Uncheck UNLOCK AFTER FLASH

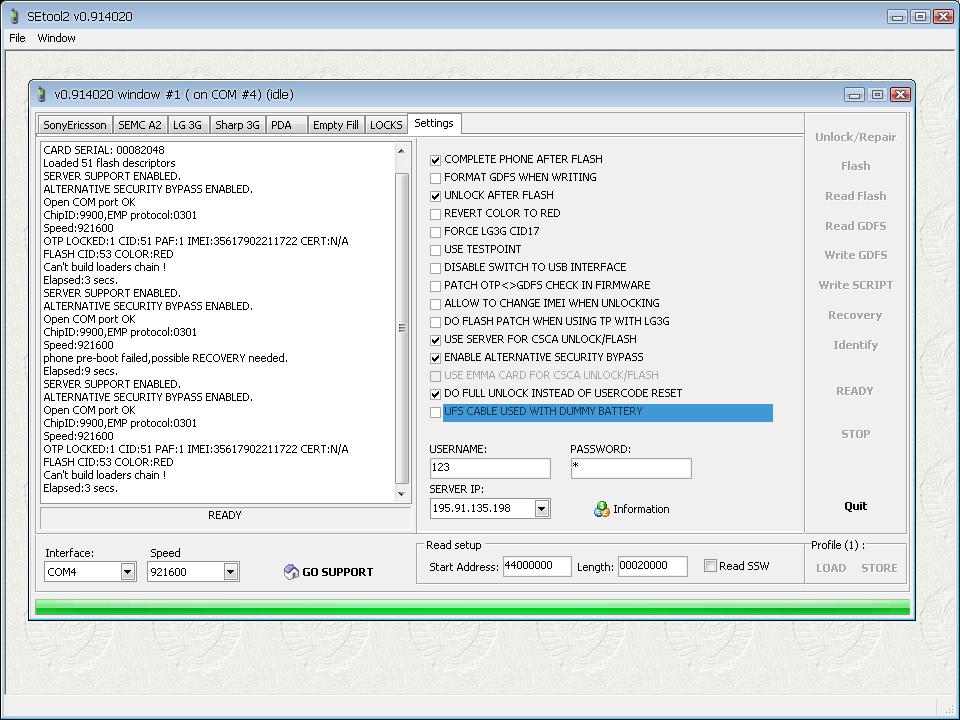tap(435, 197)
